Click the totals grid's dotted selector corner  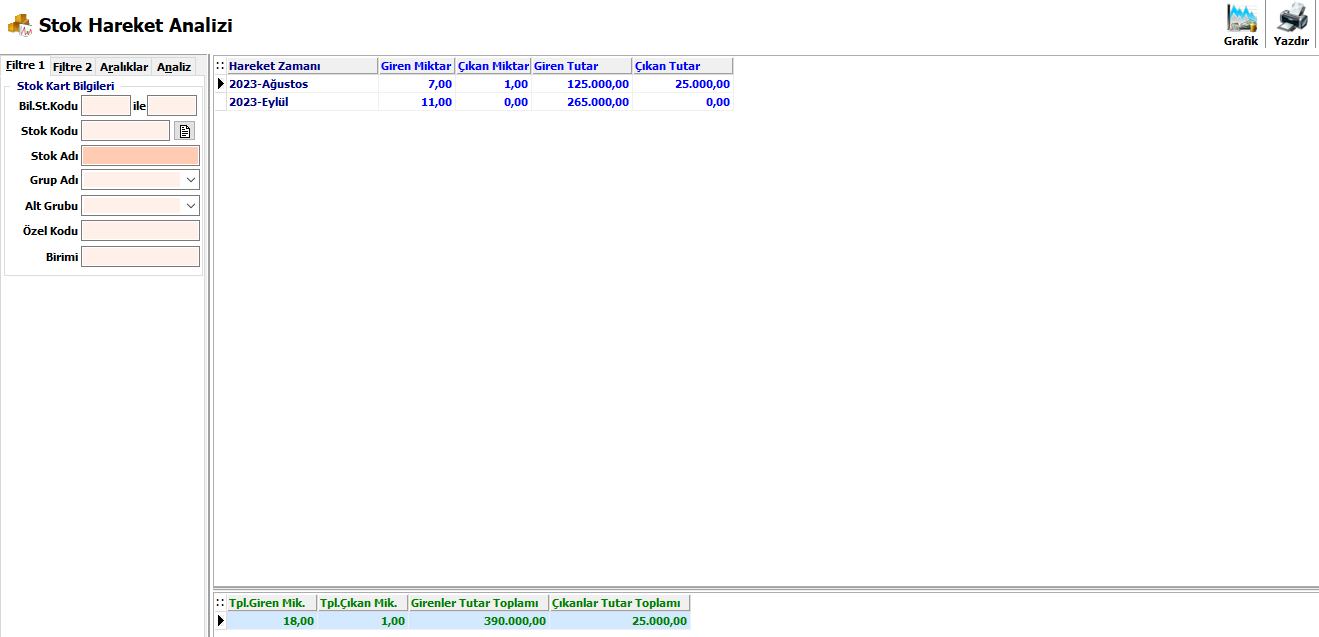point(220,603)
